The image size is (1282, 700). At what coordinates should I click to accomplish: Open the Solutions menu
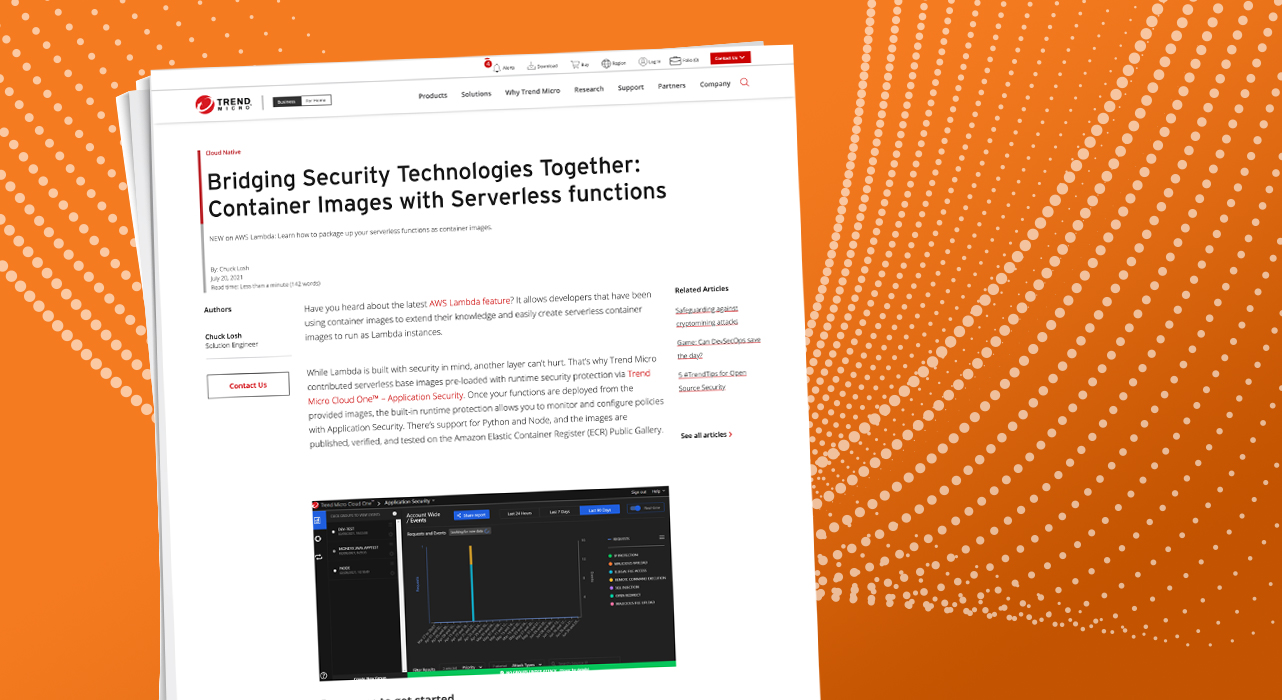476,94
